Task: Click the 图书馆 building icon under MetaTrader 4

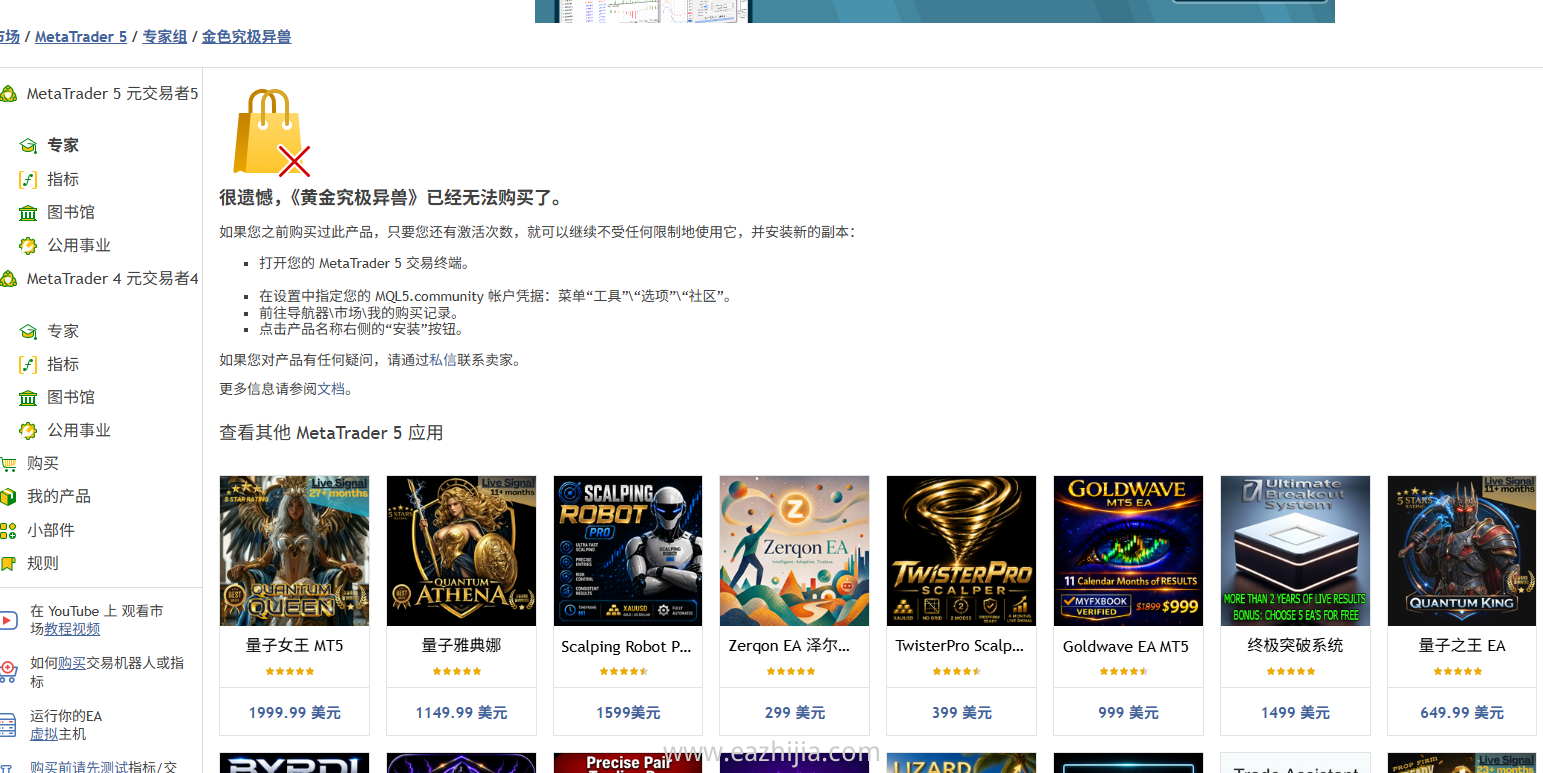Action: [x=28, y=398]
